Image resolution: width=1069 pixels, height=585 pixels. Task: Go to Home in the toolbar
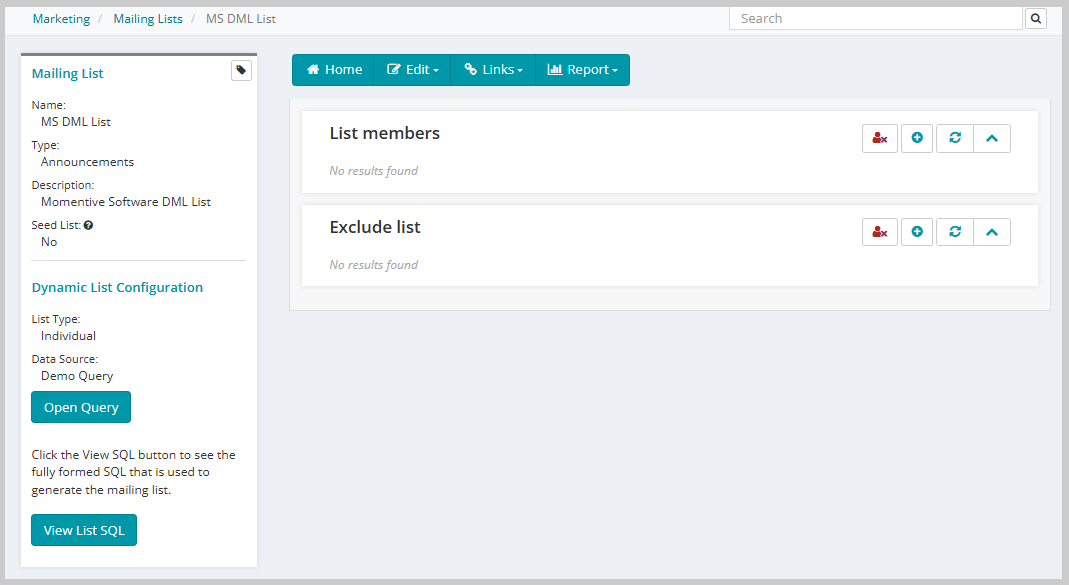tap(333, 70)
